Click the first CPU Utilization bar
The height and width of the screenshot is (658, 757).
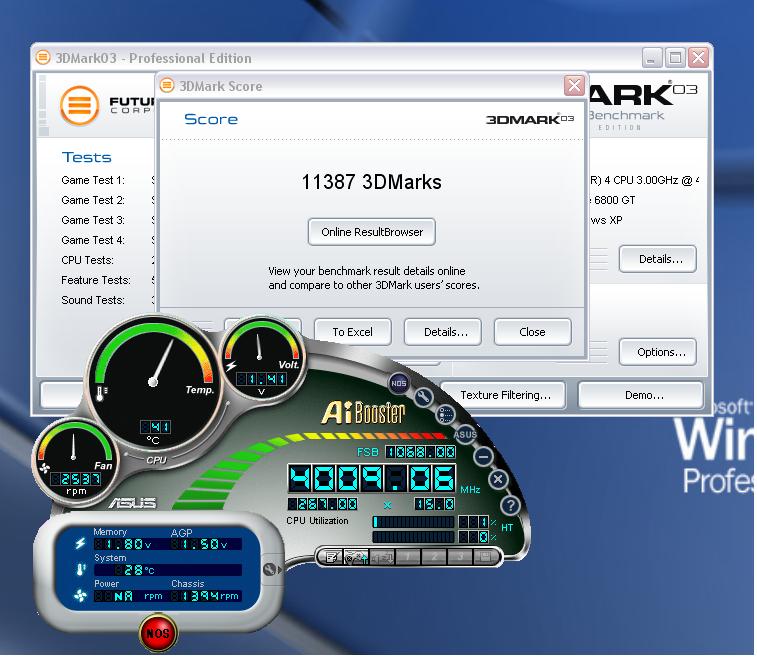tap(414, 522)
